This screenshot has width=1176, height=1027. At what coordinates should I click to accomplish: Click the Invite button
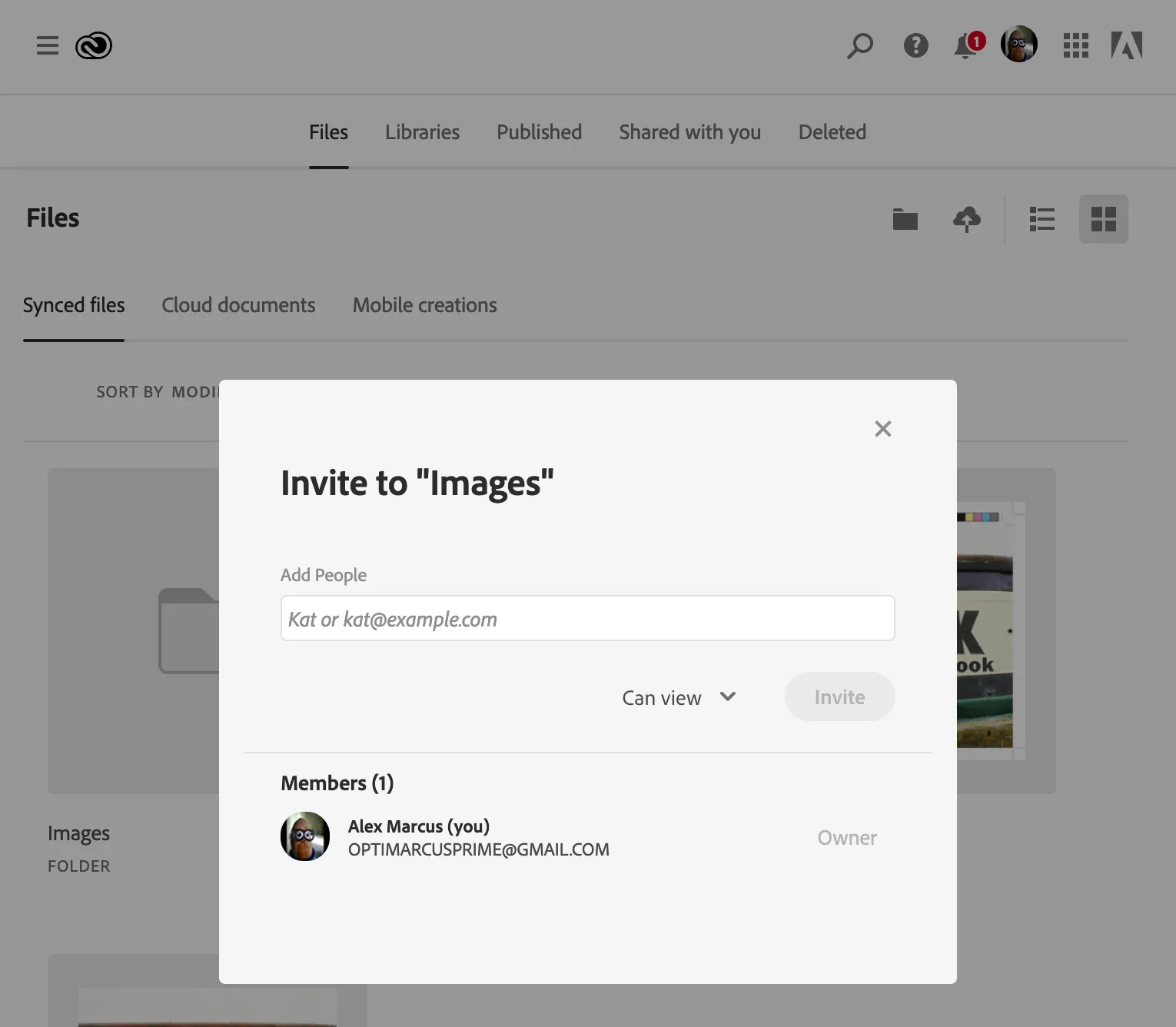pyautogui.click(x=839, y=696)
